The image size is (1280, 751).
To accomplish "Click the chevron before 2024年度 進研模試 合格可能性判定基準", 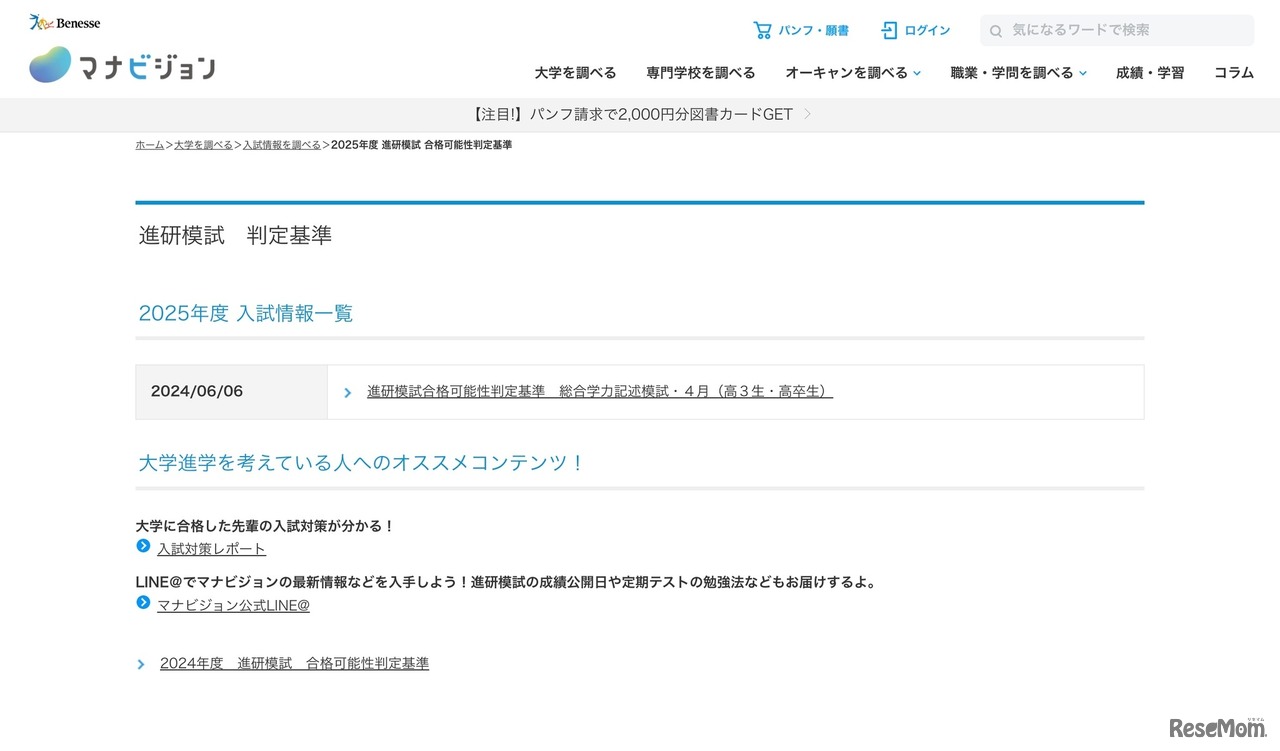I will click(141, 663).
